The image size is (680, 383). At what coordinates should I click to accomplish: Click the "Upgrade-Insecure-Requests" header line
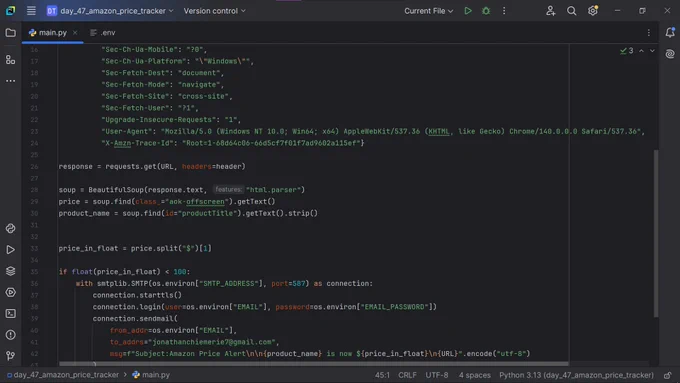tap(171, 120)
